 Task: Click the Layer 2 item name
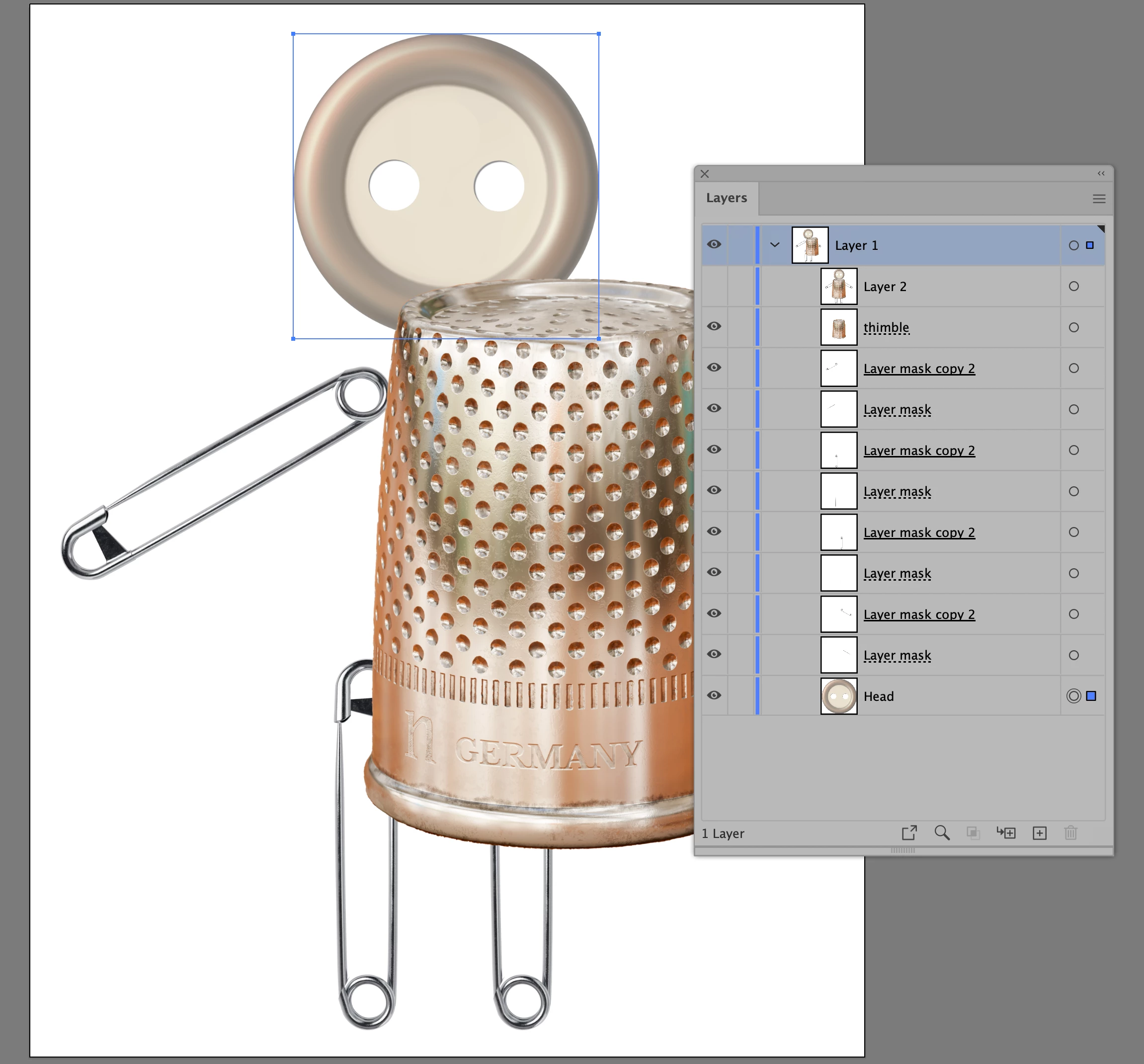point(885,287)
